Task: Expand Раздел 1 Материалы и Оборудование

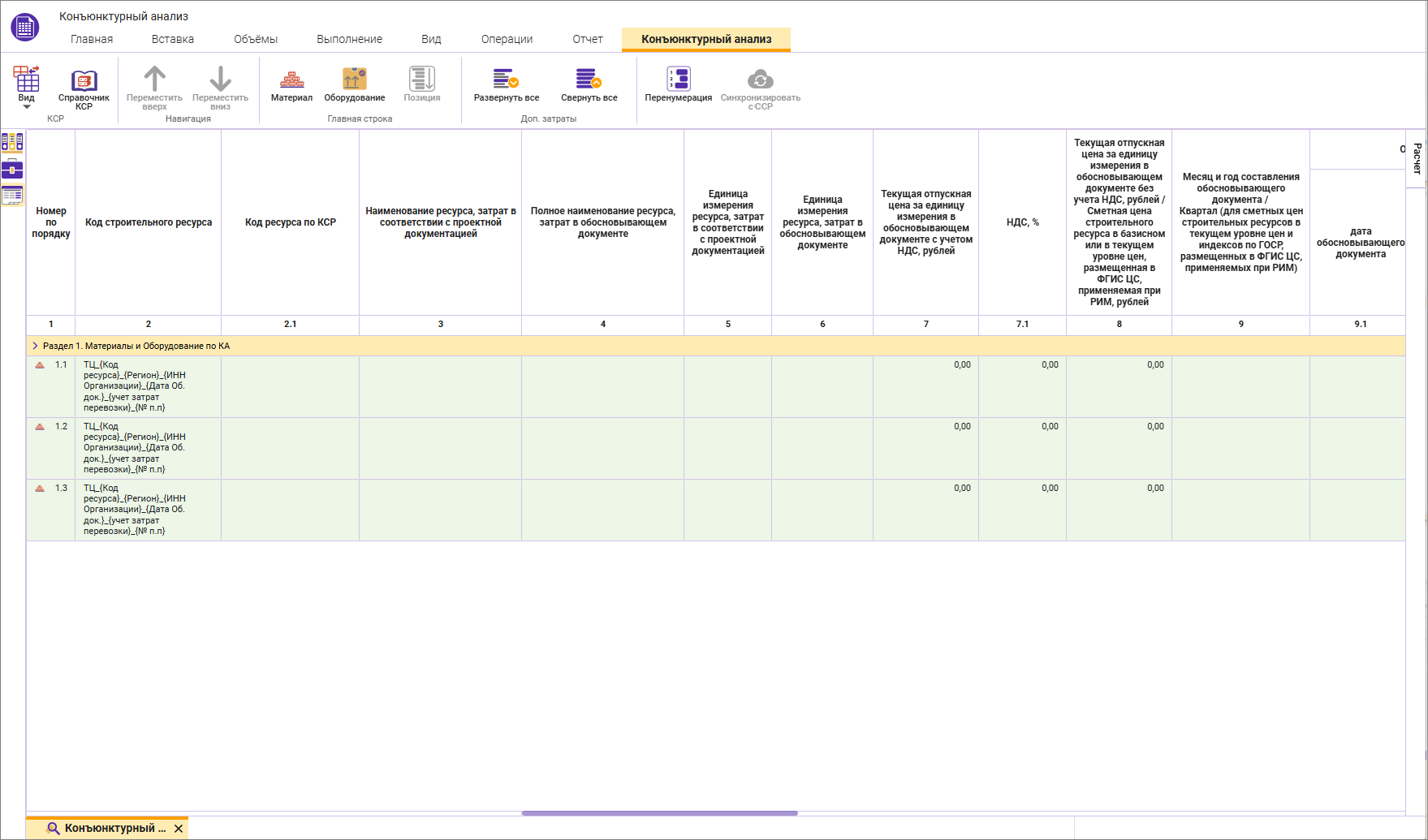Action: click(35, 346)
